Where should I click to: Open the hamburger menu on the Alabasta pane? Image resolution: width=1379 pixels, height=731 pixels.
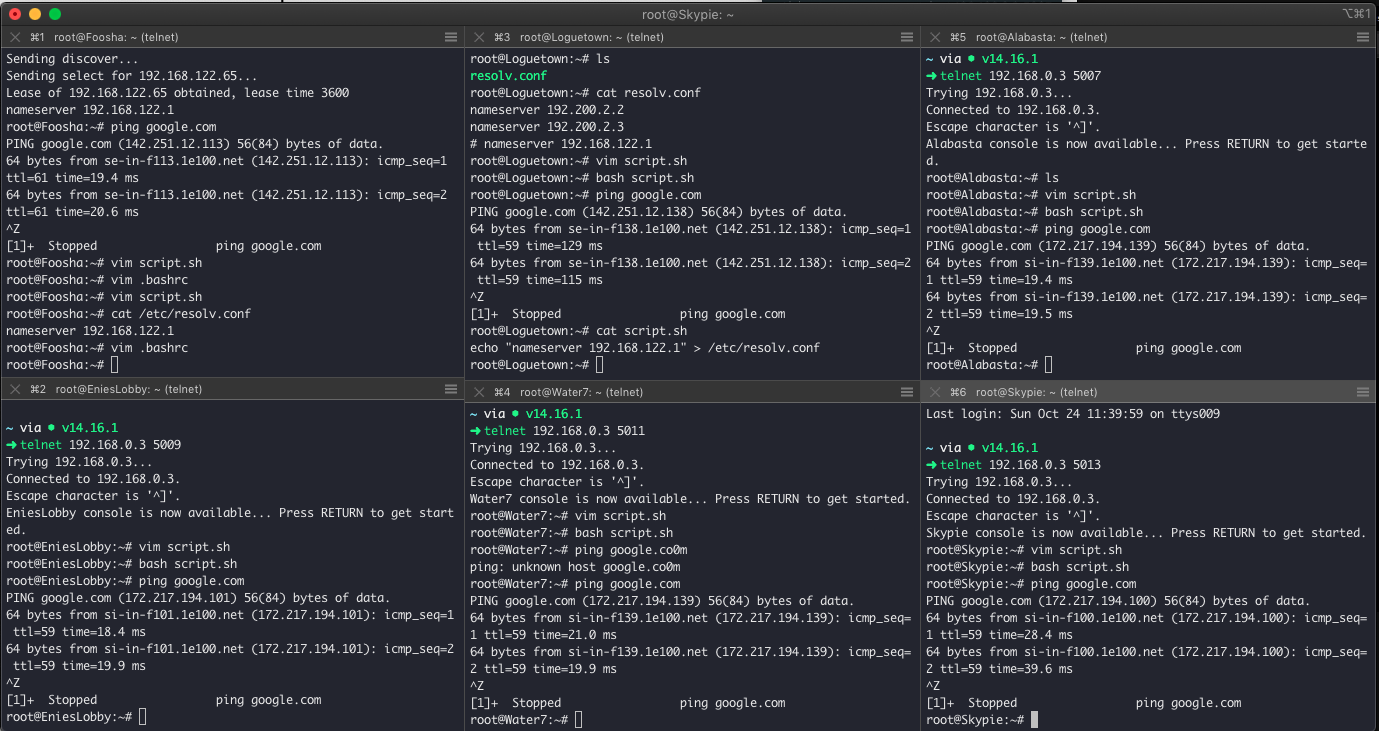pyautogui.click(x=1363, y=36)
